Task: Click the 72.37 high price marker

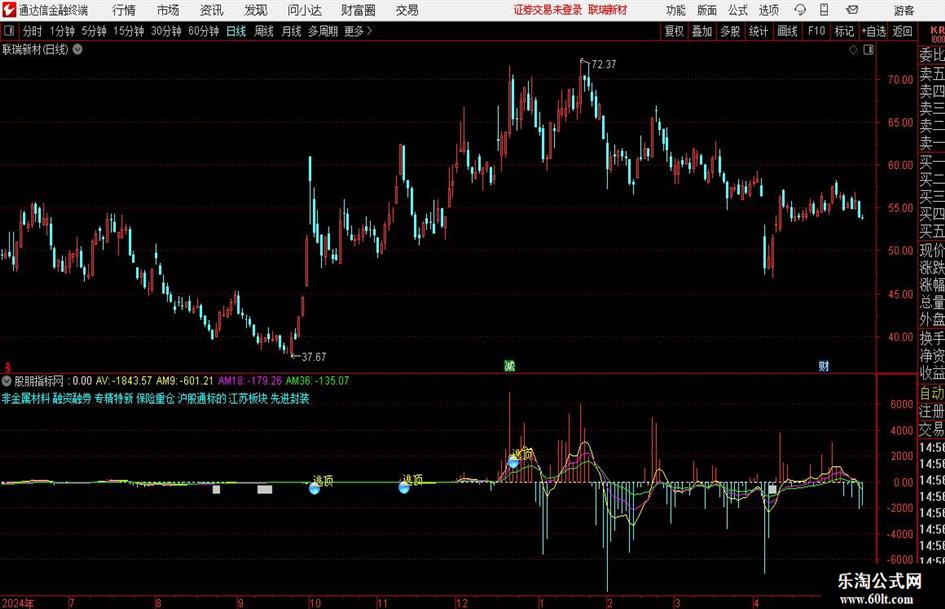Action: 604,65
